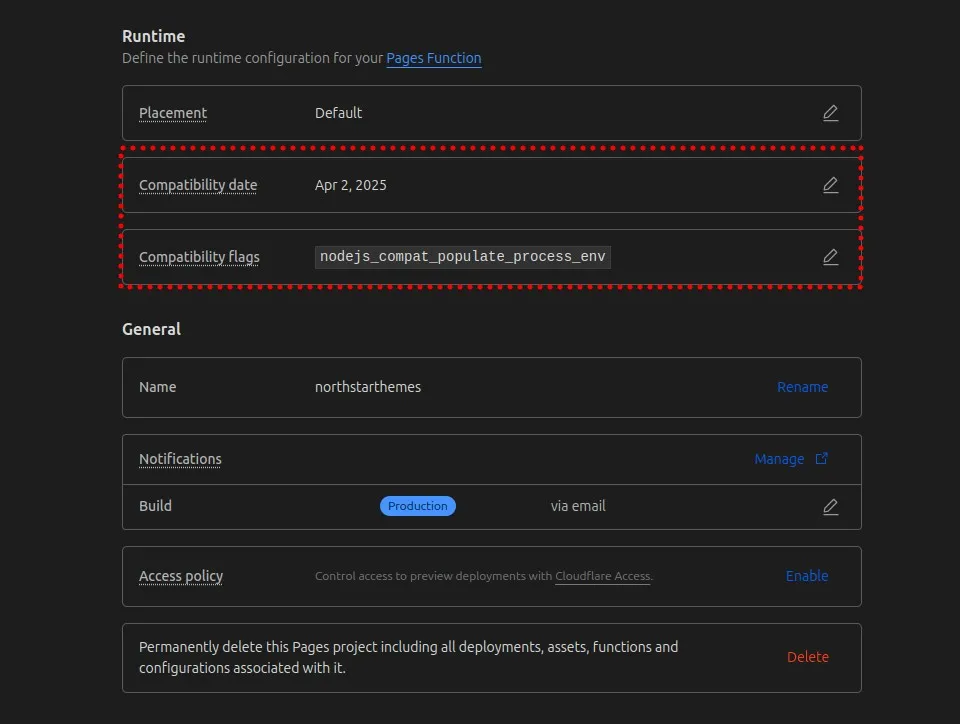Delete this Pages project

click(808, 657)
